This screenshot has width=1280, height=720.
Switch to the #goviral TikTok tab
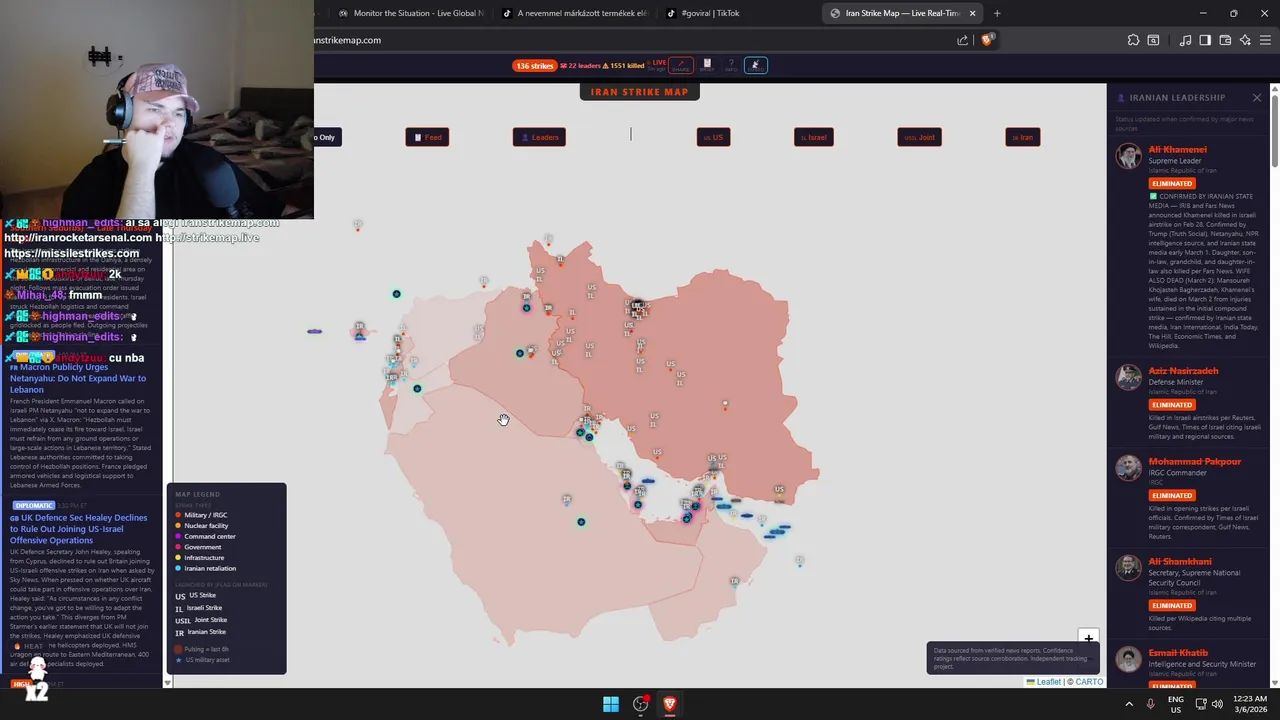pos(737,13)
